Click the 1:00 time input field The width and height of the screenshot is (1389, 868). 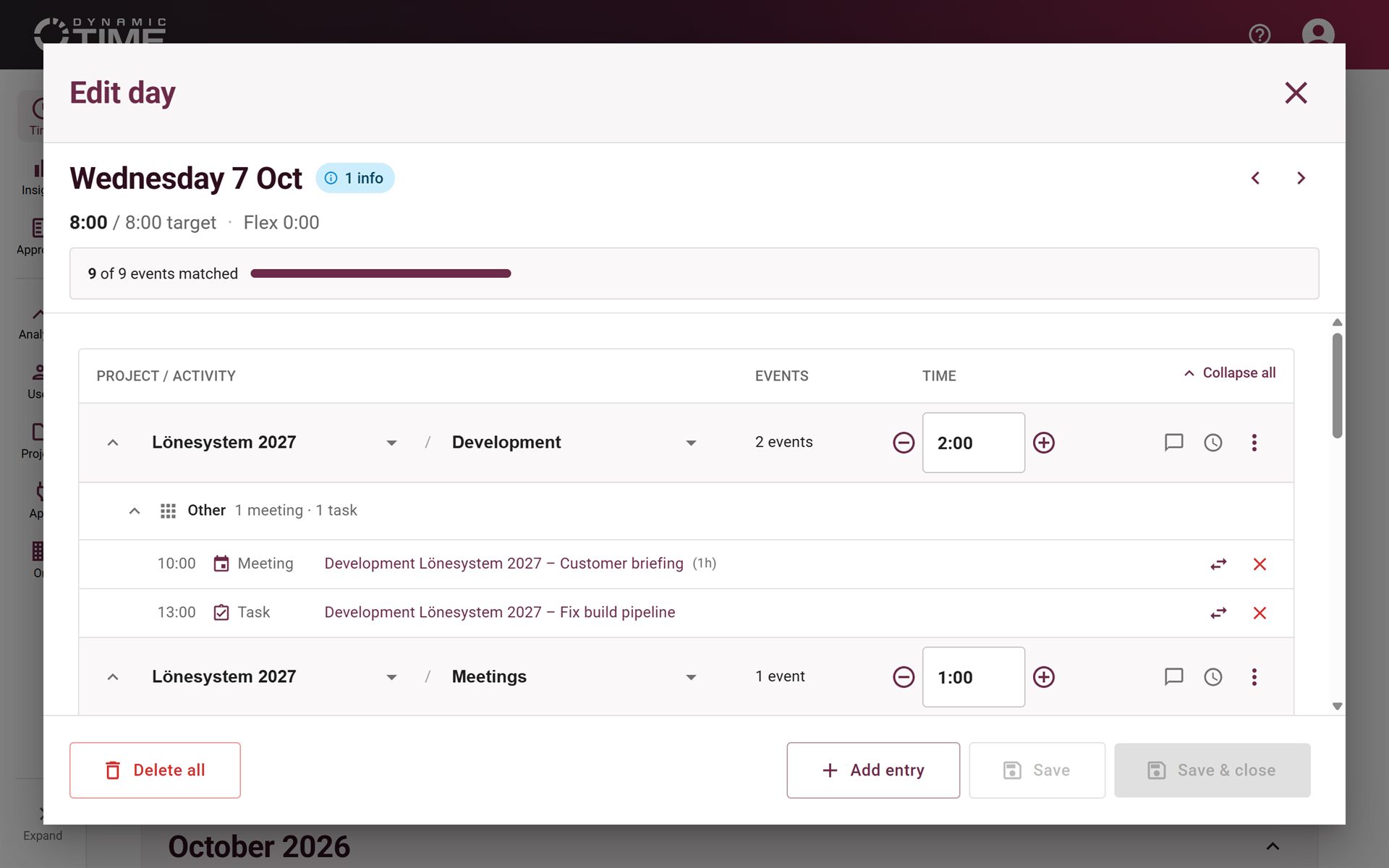(973, 677)
